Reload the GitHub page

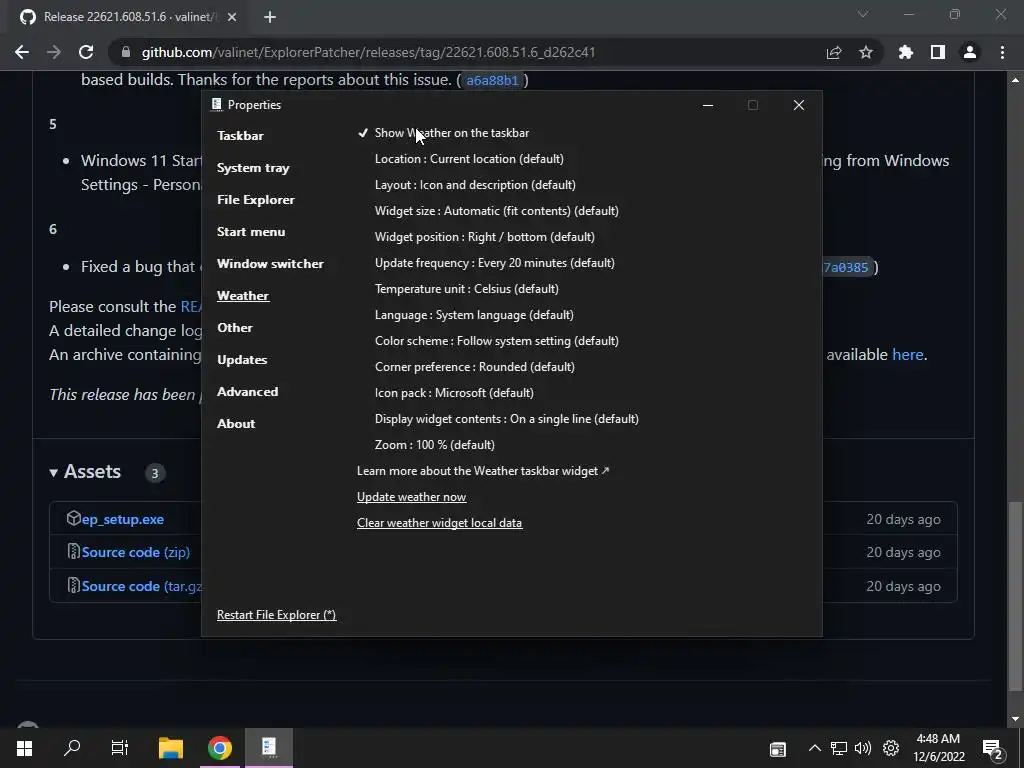click(86, 52)
